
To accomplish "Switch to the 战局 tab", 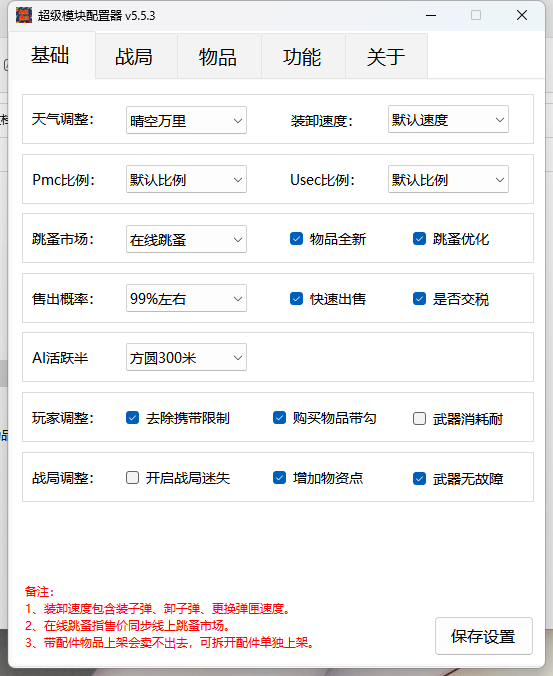I will [x=136, y=56].
